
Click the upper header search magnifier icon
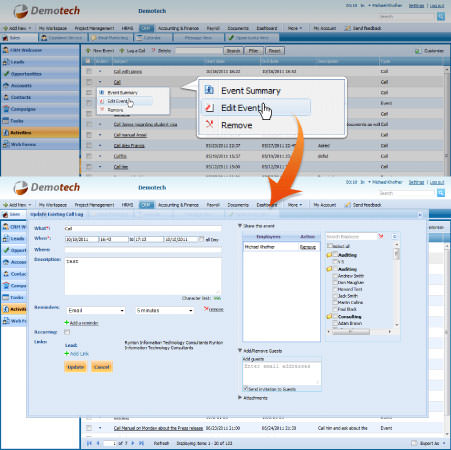[x=441, y=16]
